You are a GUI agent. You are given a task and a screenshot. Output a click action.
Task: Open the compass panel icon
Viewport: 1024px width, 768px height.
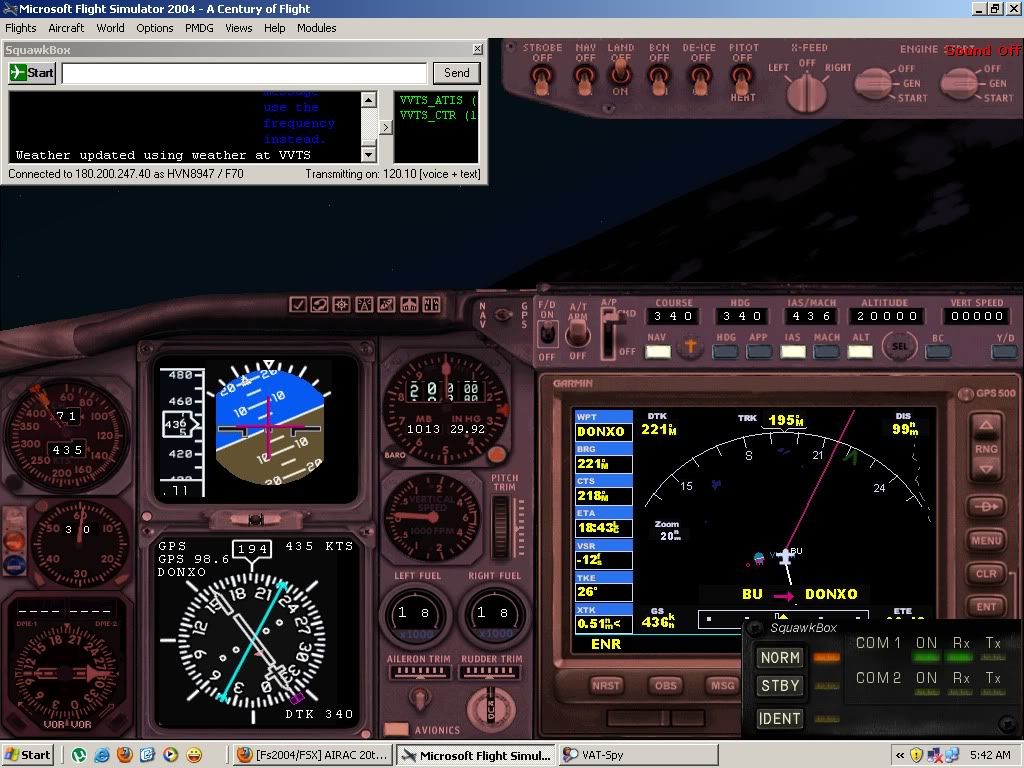click(x=342, y=304)
